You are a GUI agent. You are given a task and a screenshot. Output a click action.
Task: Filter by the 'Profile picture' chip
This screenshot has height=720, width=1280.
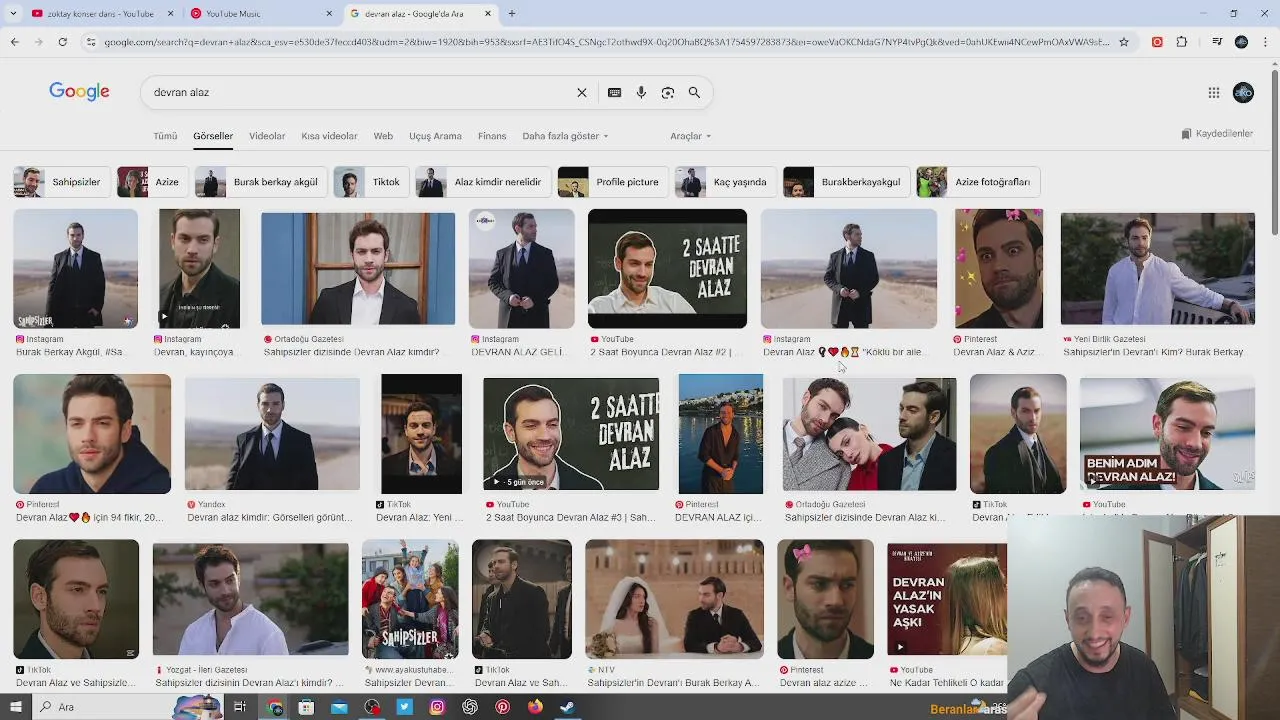[612, 182]
